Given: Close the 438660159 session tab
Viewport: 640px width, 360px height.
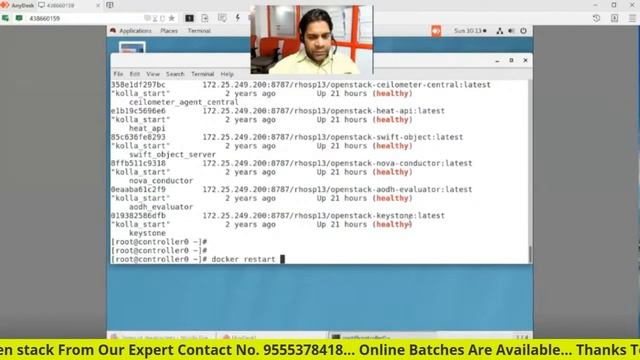Looking at the screenshot, I should (98, 5).
